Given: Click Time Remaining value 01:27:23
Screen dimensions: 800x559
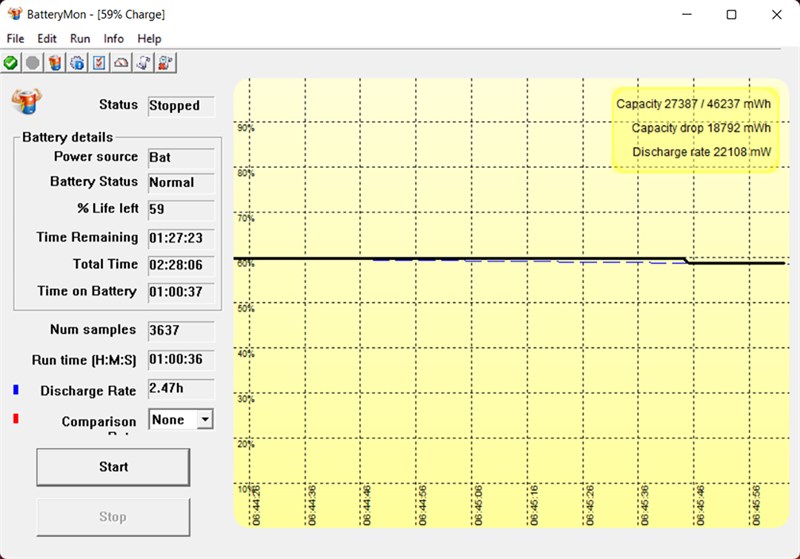Looking at the screenshot, I should [181, 238].
